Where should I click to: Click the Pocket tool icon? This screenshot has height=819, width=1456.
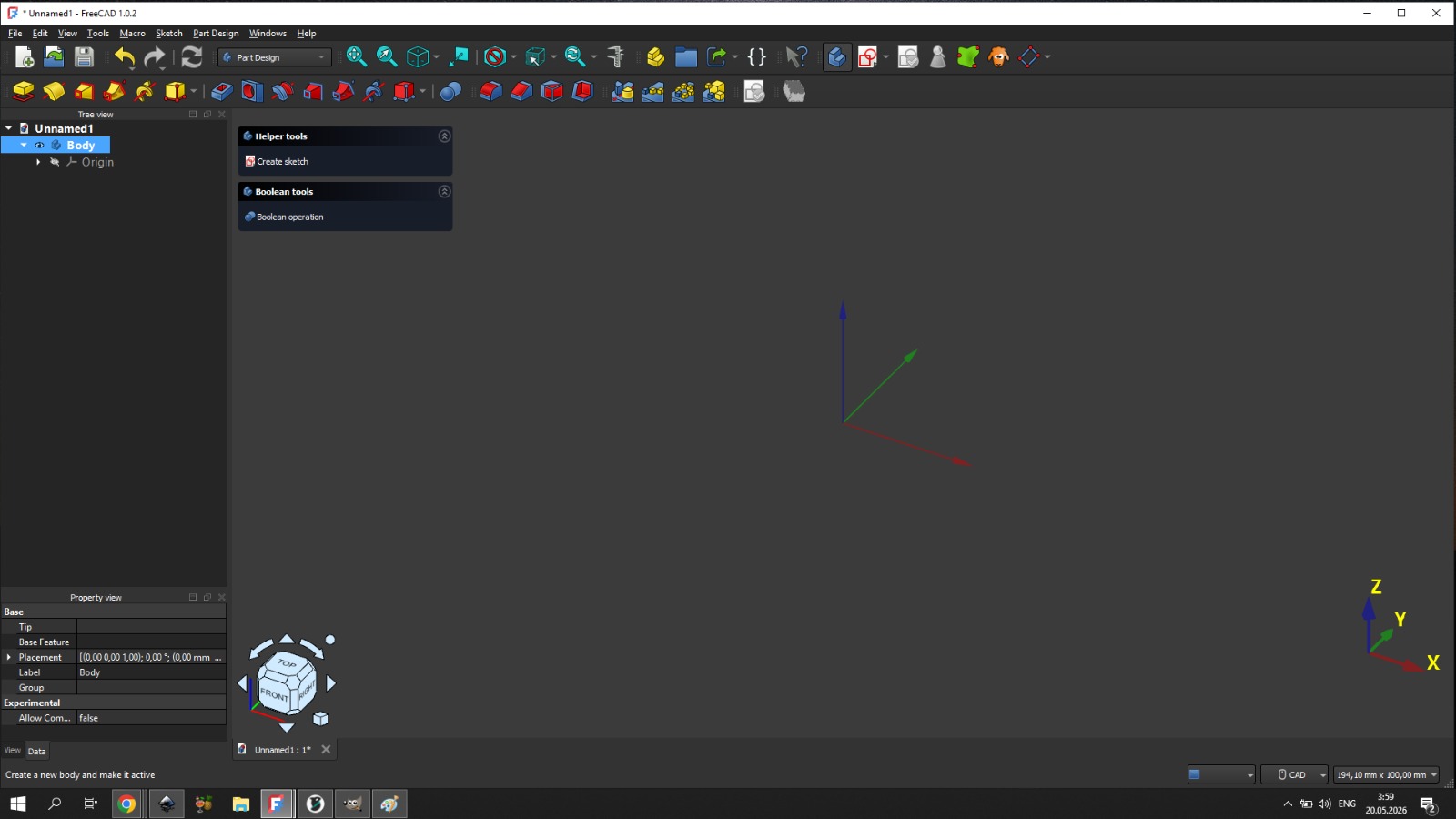(x=221, y=91)
